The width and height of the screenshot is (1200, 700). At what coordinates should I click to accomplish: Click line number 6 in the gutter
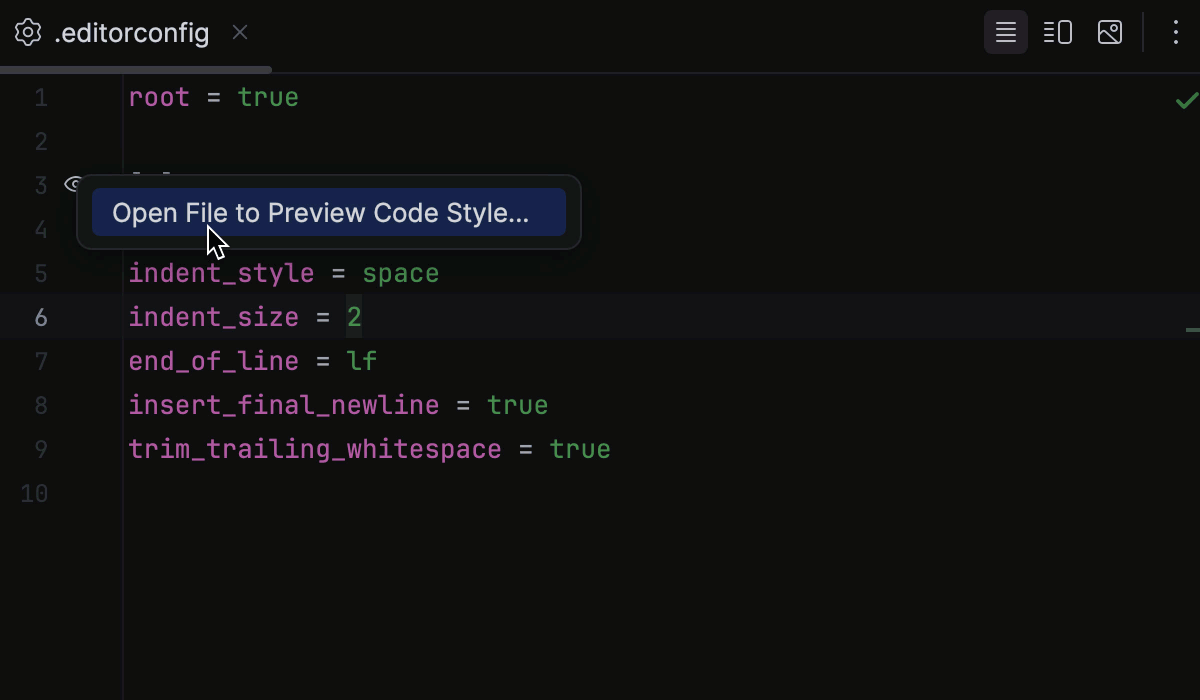pyautogui.click(x=41, y=317)
